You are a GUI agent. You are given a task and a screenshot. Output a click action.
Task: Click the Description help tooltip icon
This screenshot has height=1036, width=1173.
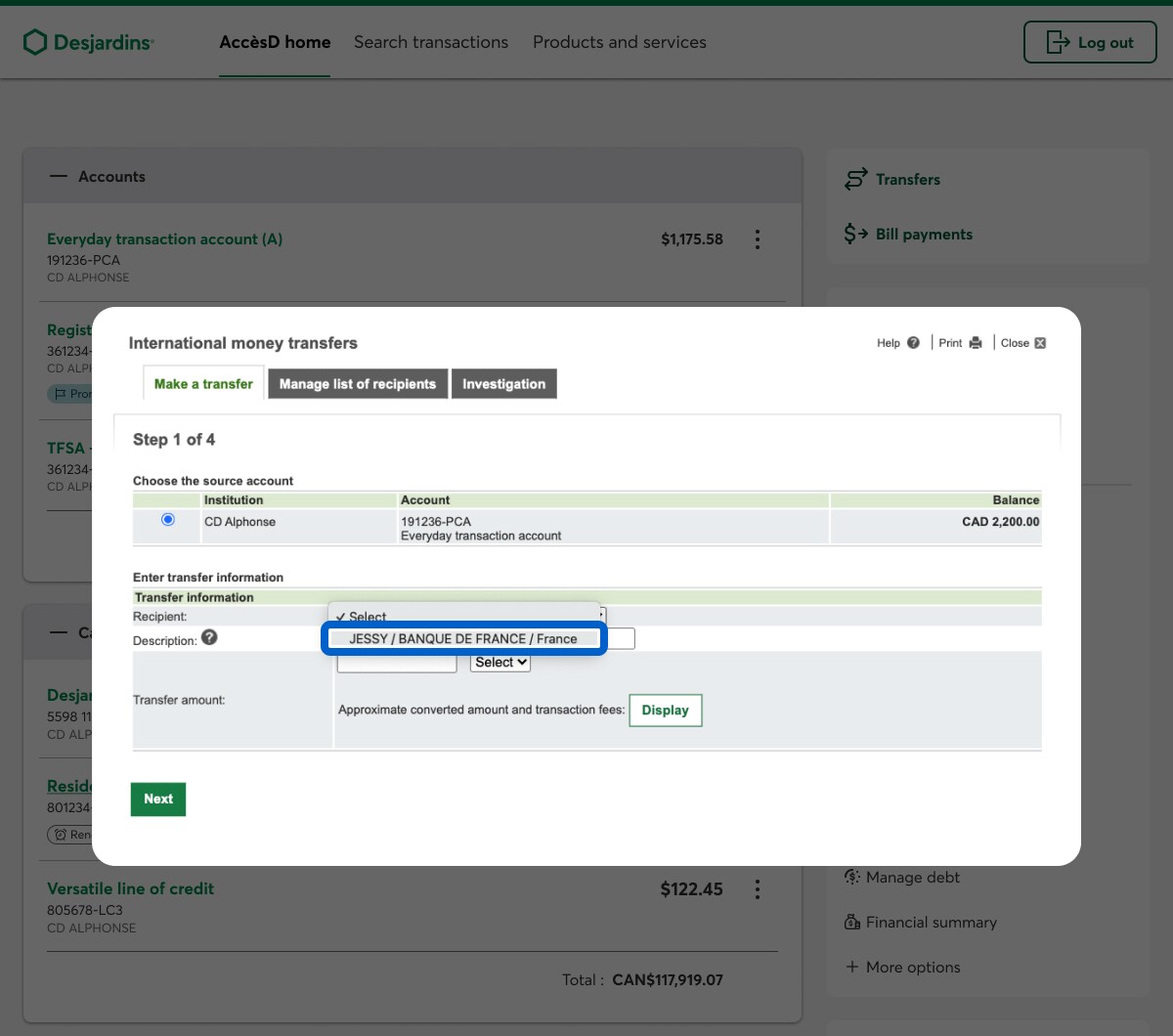click(209, 638)
